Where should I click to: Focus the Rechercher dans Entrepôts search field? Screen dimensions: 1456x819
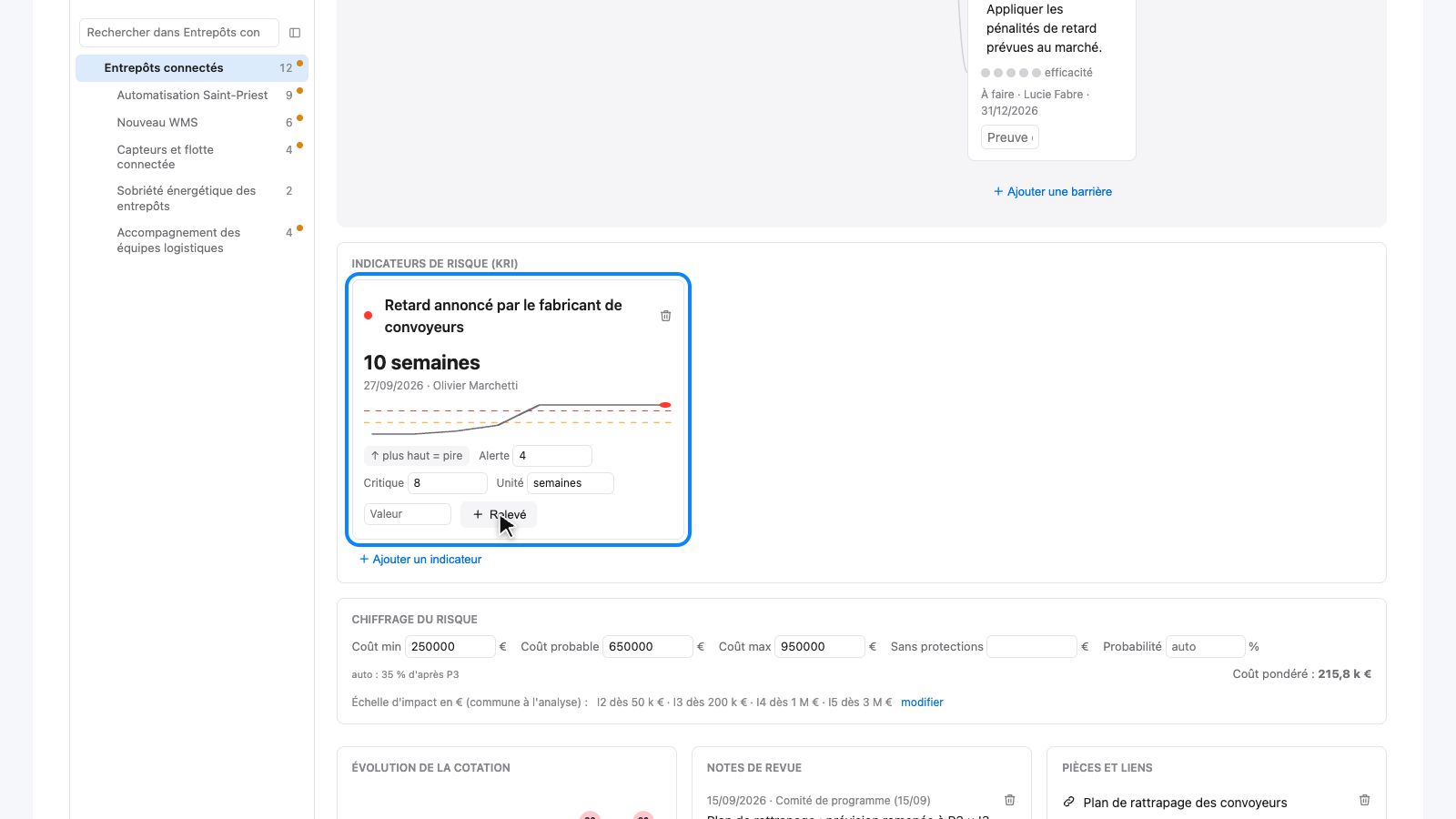[179, 33]
